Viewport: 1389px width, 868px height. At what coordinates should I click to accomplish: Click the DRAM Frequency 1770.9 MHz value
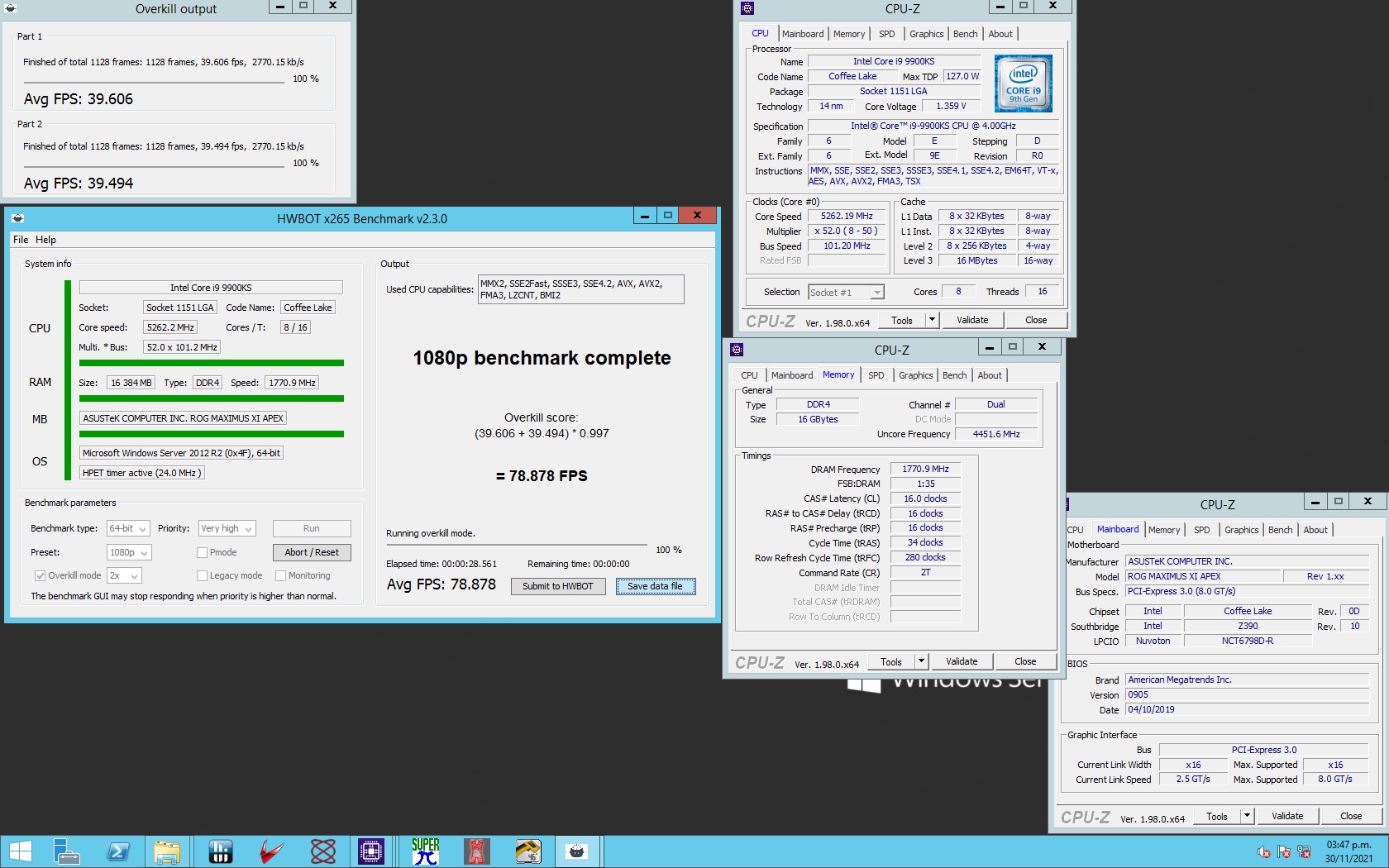[925, 469]
